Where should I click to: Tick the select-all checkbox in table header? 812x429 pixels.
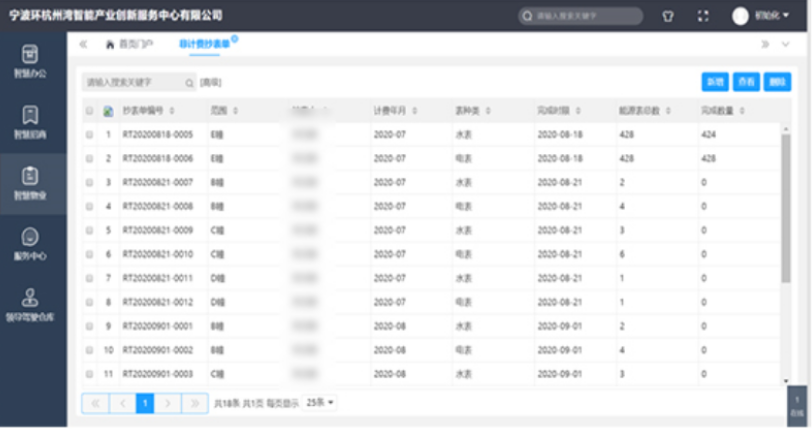(x=90, y=111)
